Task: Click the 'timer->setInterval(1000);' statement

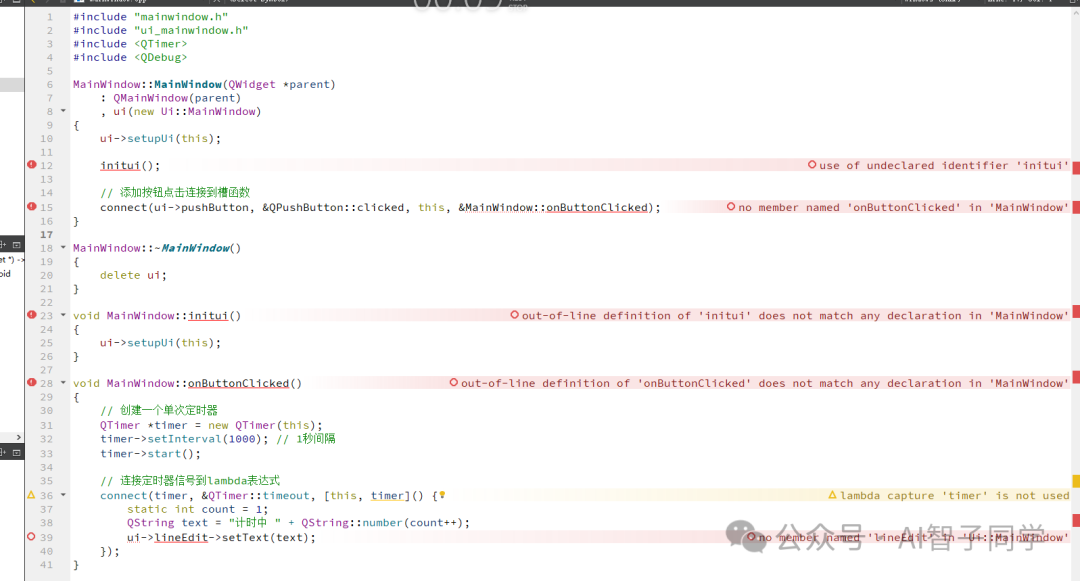Action: (184, 439)
